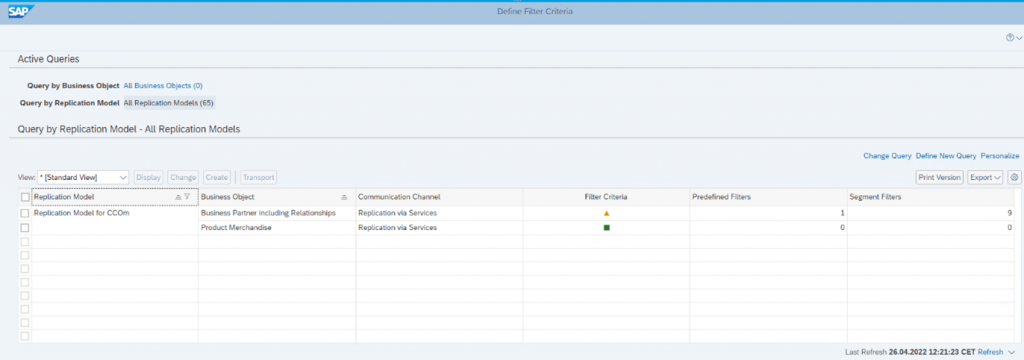Select row checkbox for Product Merchandise
The image size is (1024, 360).
pyautogui.click(x=25, y=227)
